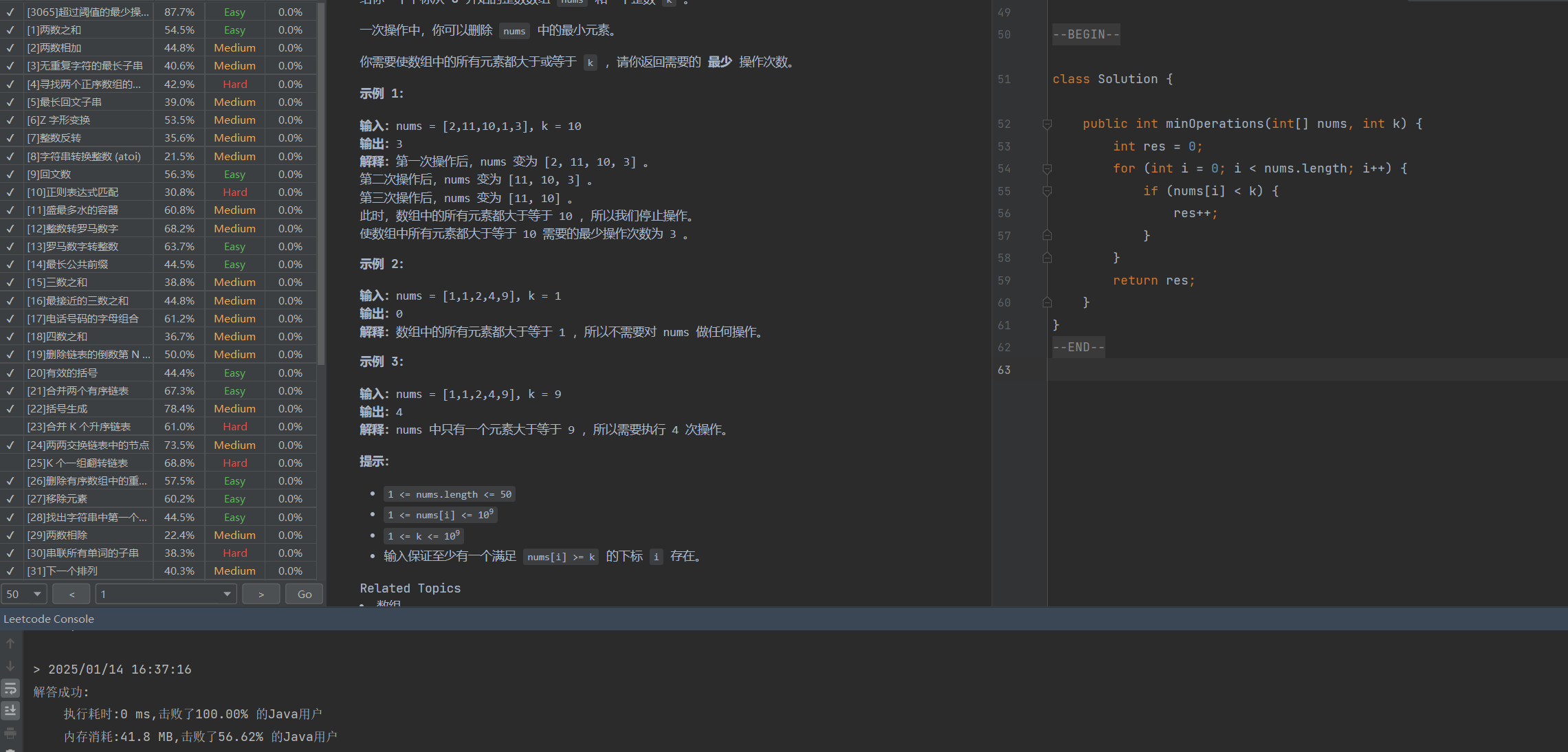Click fold-end marker on line 57
Screen dimensions: 1568x752
click(x=1047, y=236)
